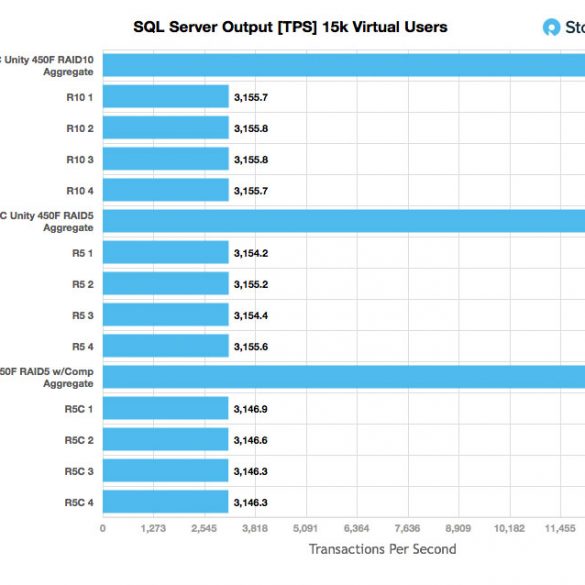Screen dimensions: 585x585
Task: Click the value 3,155.8 beside R10 3
Action: click(x=251, y=160)
